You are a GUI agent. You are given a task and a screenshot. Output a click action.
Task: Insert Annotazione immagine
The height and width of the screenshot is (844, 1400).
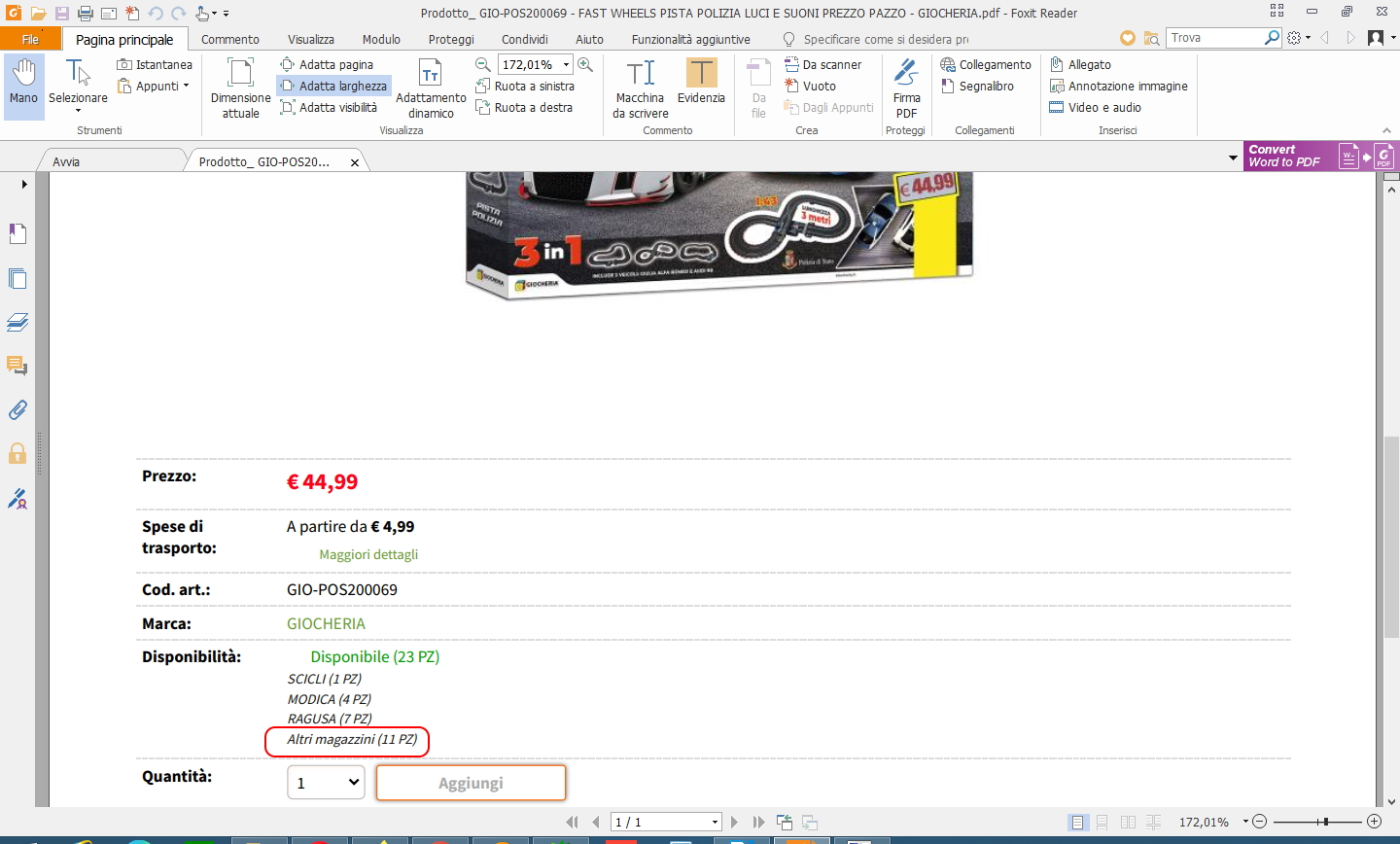pos(1118,86)
